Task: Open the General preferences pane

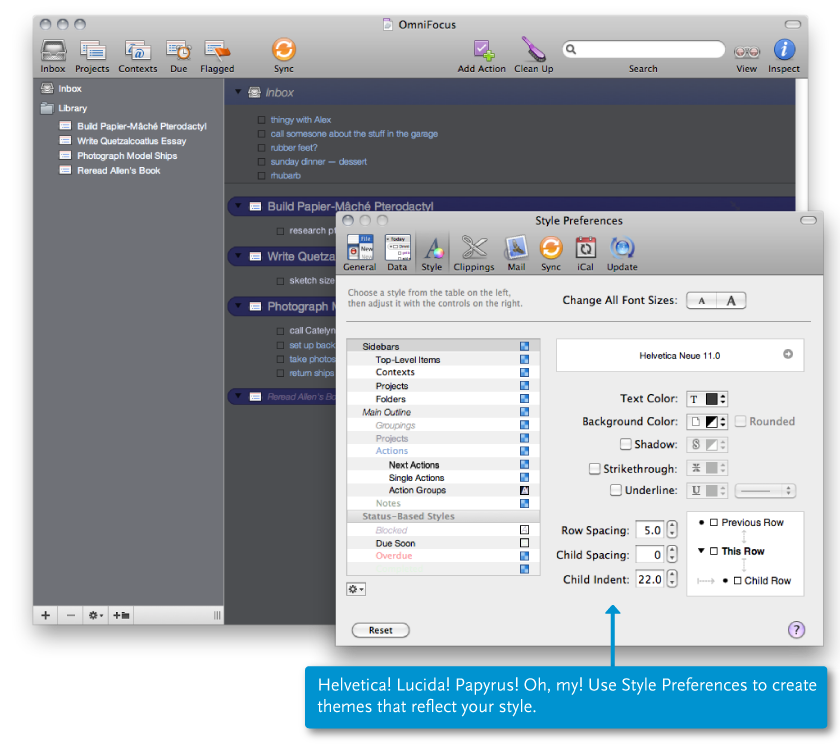Action: (359, 253)
